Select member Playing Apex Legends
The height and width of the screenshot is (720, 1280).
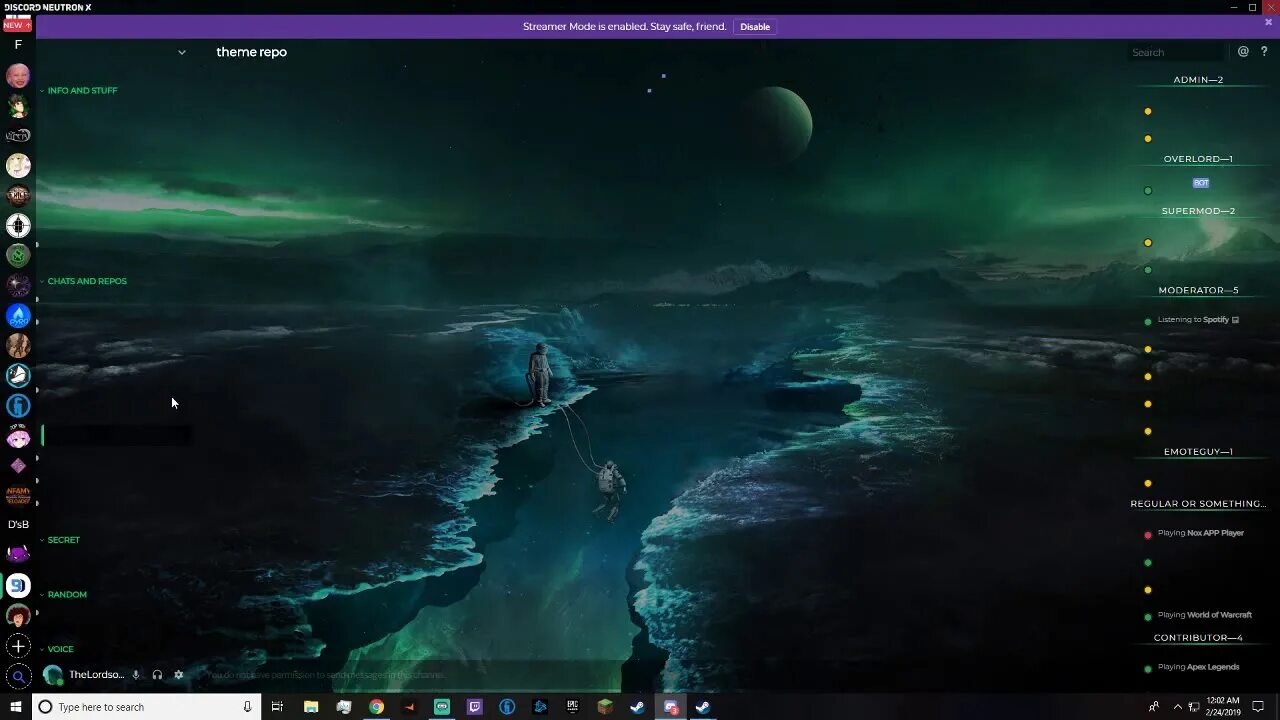click(1198, 668)
